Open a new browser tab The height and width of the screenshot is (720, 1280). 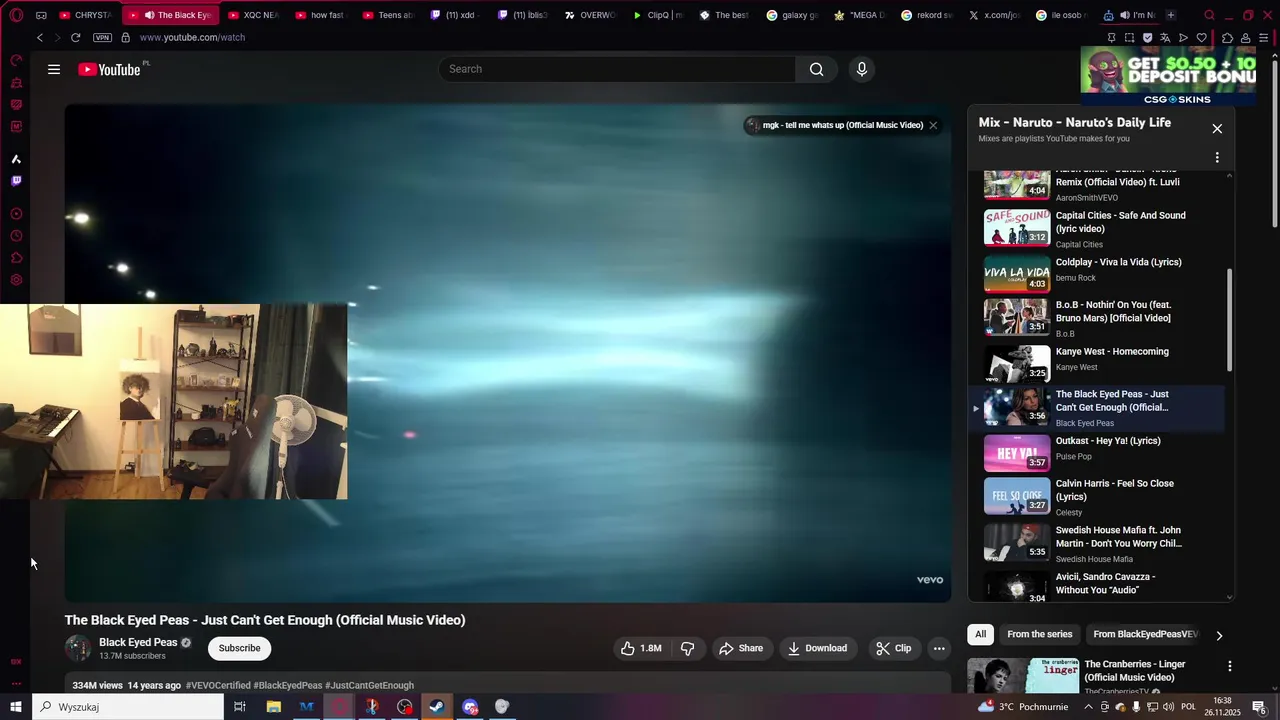click(x=1171, y=15)
